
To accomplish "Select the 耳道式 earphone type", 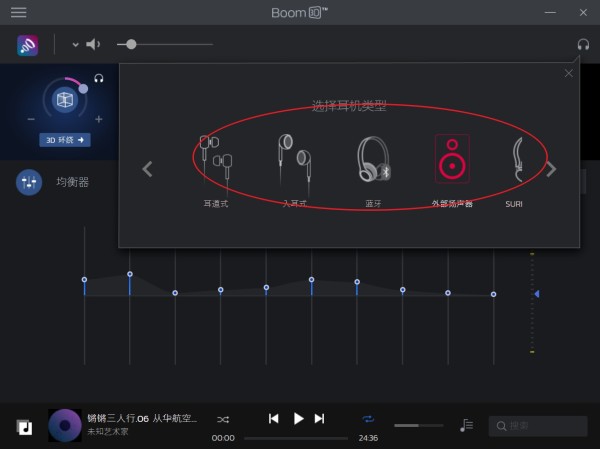I will point(216,170).
